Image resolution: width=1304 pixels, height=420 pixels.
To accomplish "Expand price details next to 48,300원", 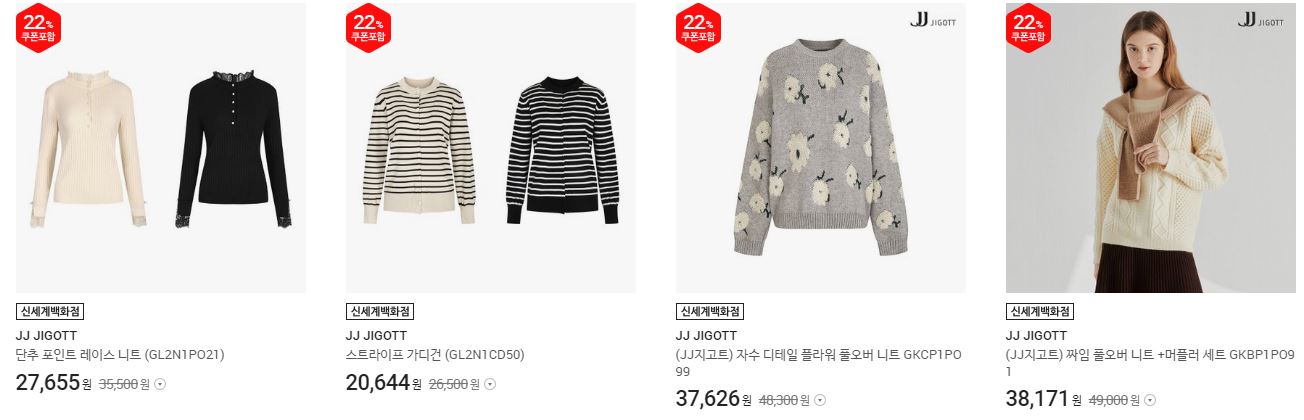I will (820, 400).
